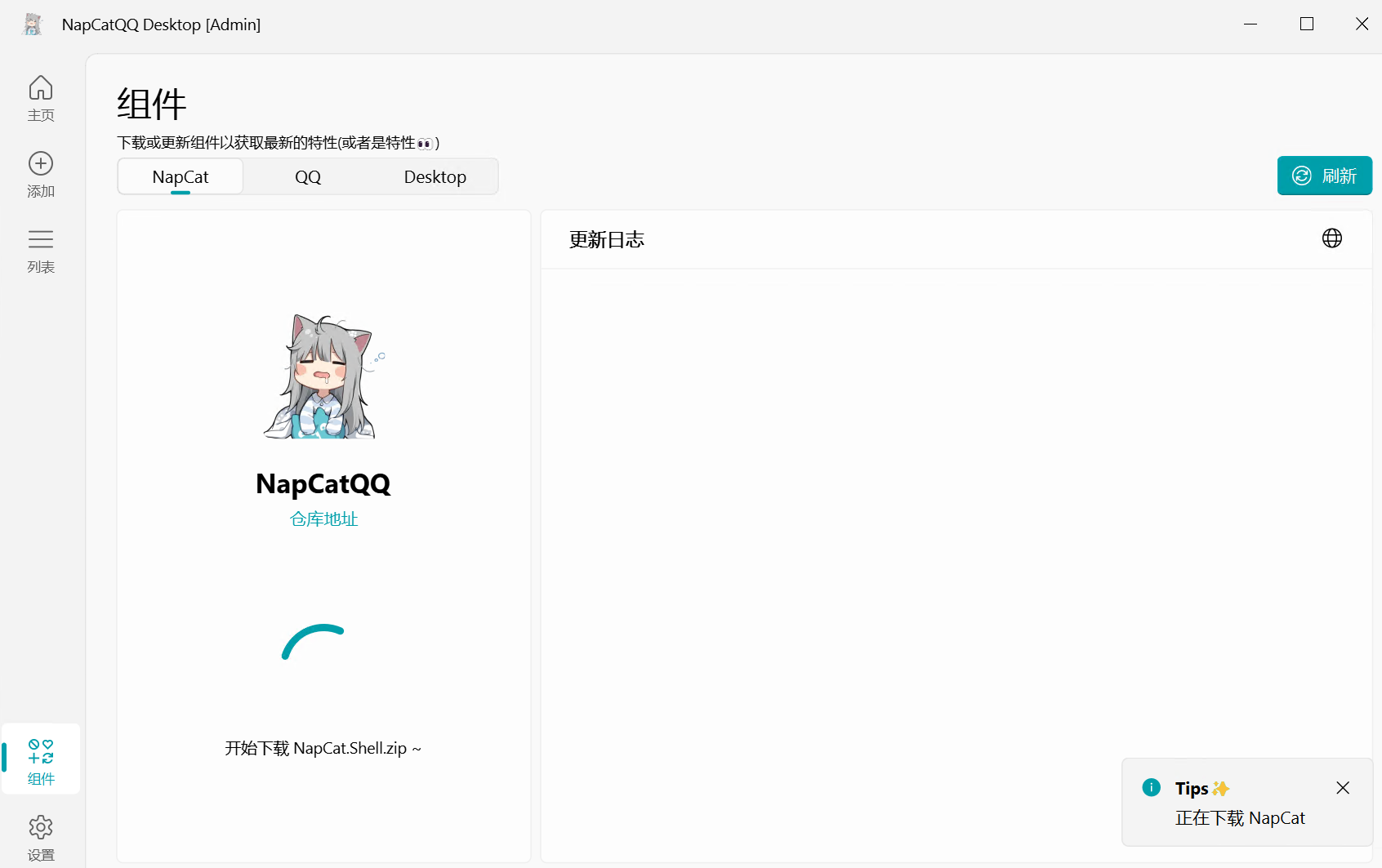Click the globe icon in 更新日志 header
This screenshot has height=868, width=1382.
click(x=1332, y=238)
